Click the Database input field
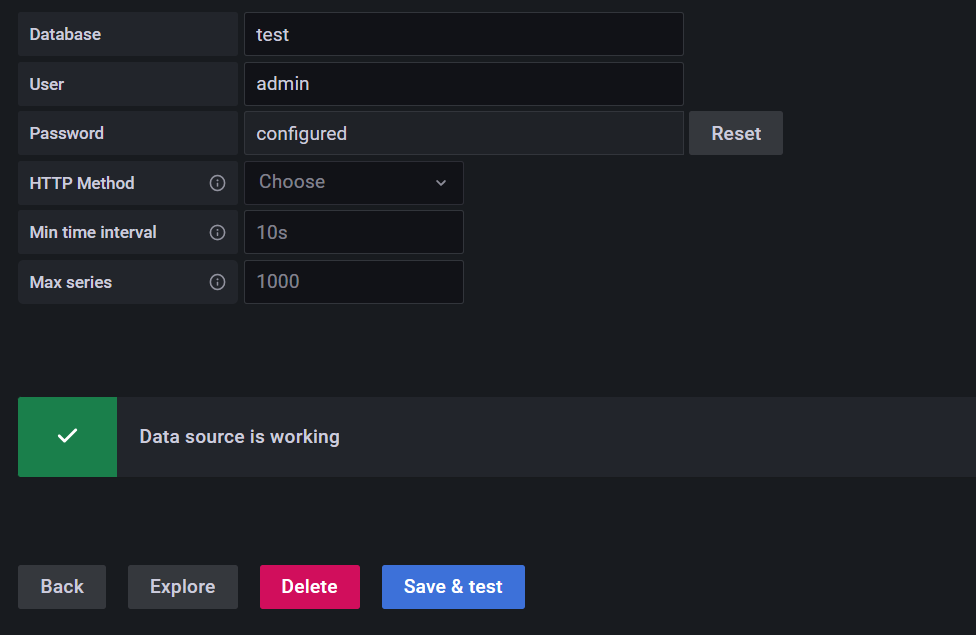Image resolution: width=976 pixels, height=635 pixels. pyautogui.click(x=464, y=34)
